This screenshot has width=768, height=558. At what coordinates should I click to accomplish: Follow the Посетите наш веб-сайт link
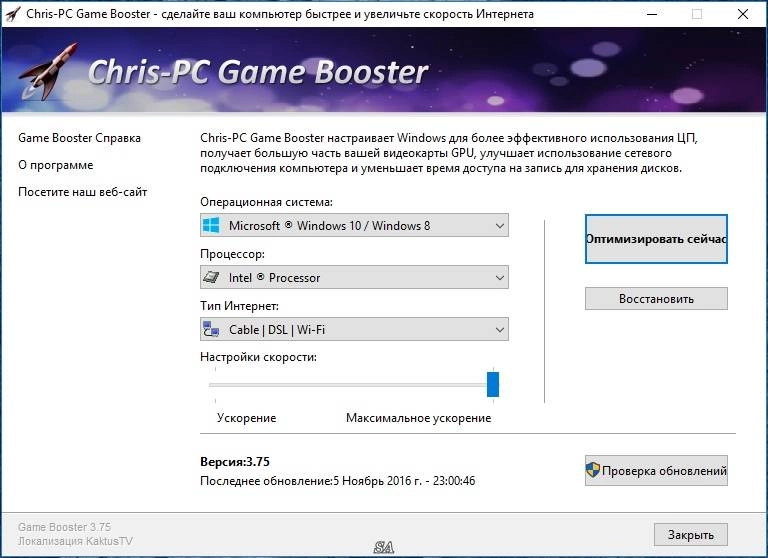(83, 192)
